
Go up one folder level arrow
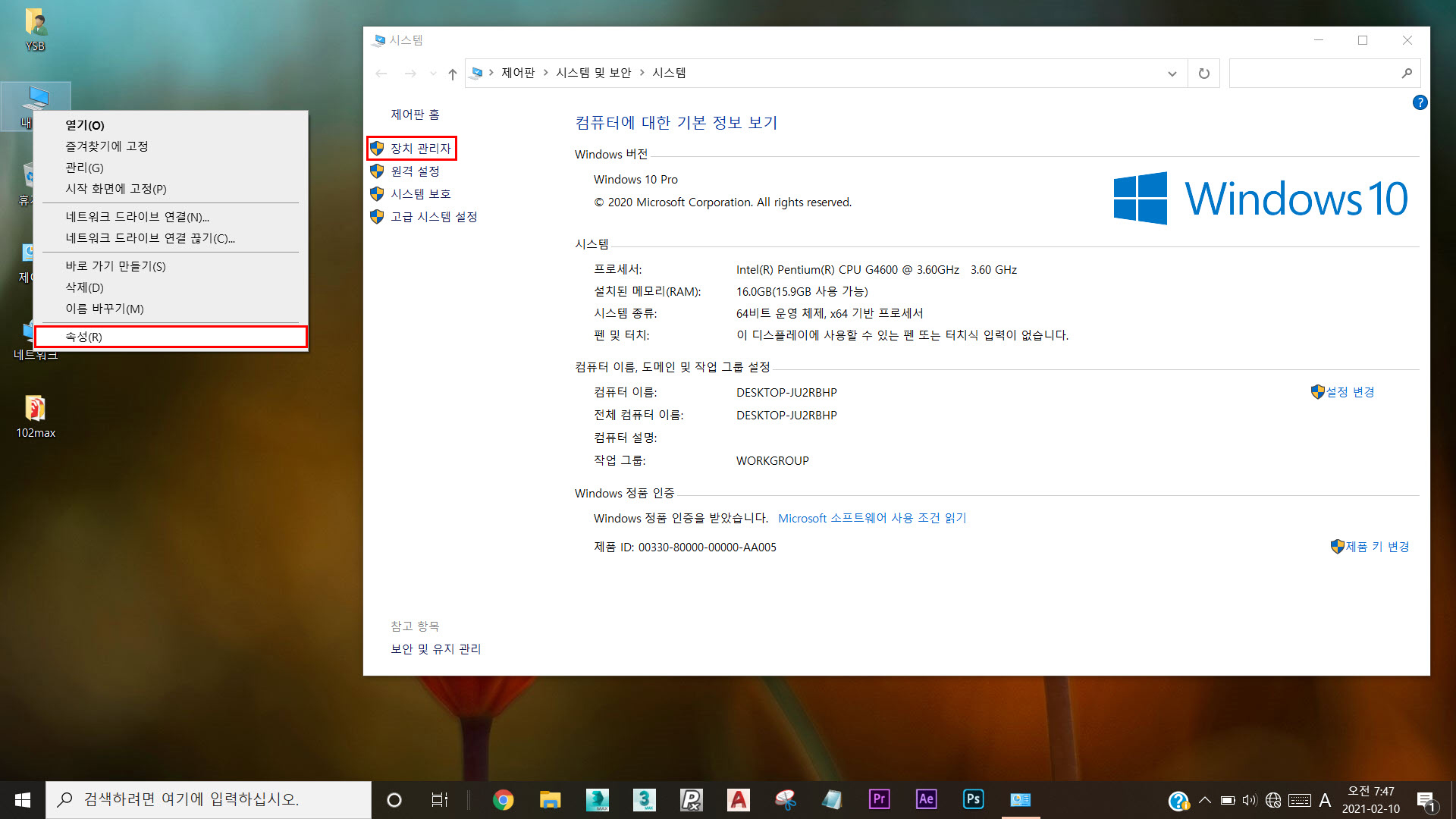point(453,74)
